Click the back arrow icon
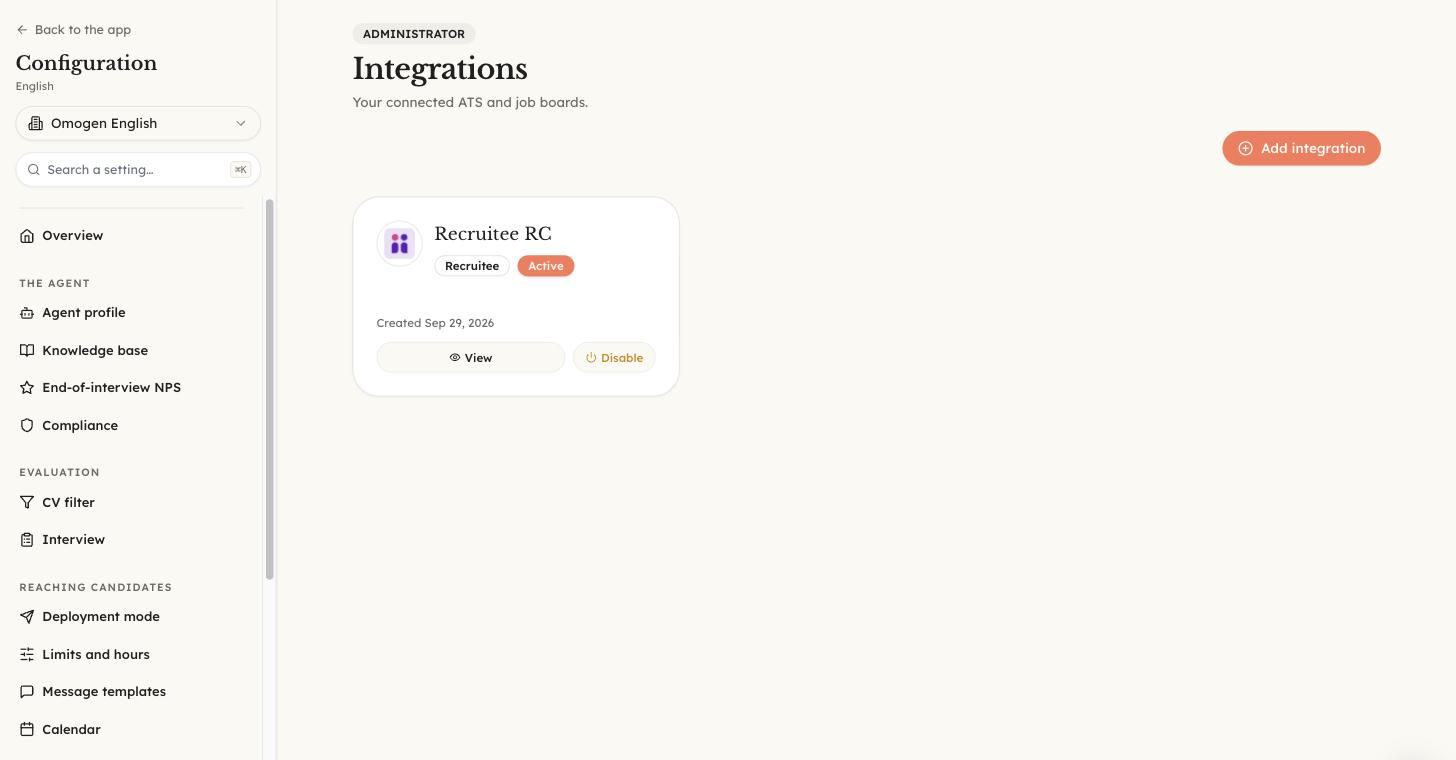1456x760 pixels. (x=22, y=30)
